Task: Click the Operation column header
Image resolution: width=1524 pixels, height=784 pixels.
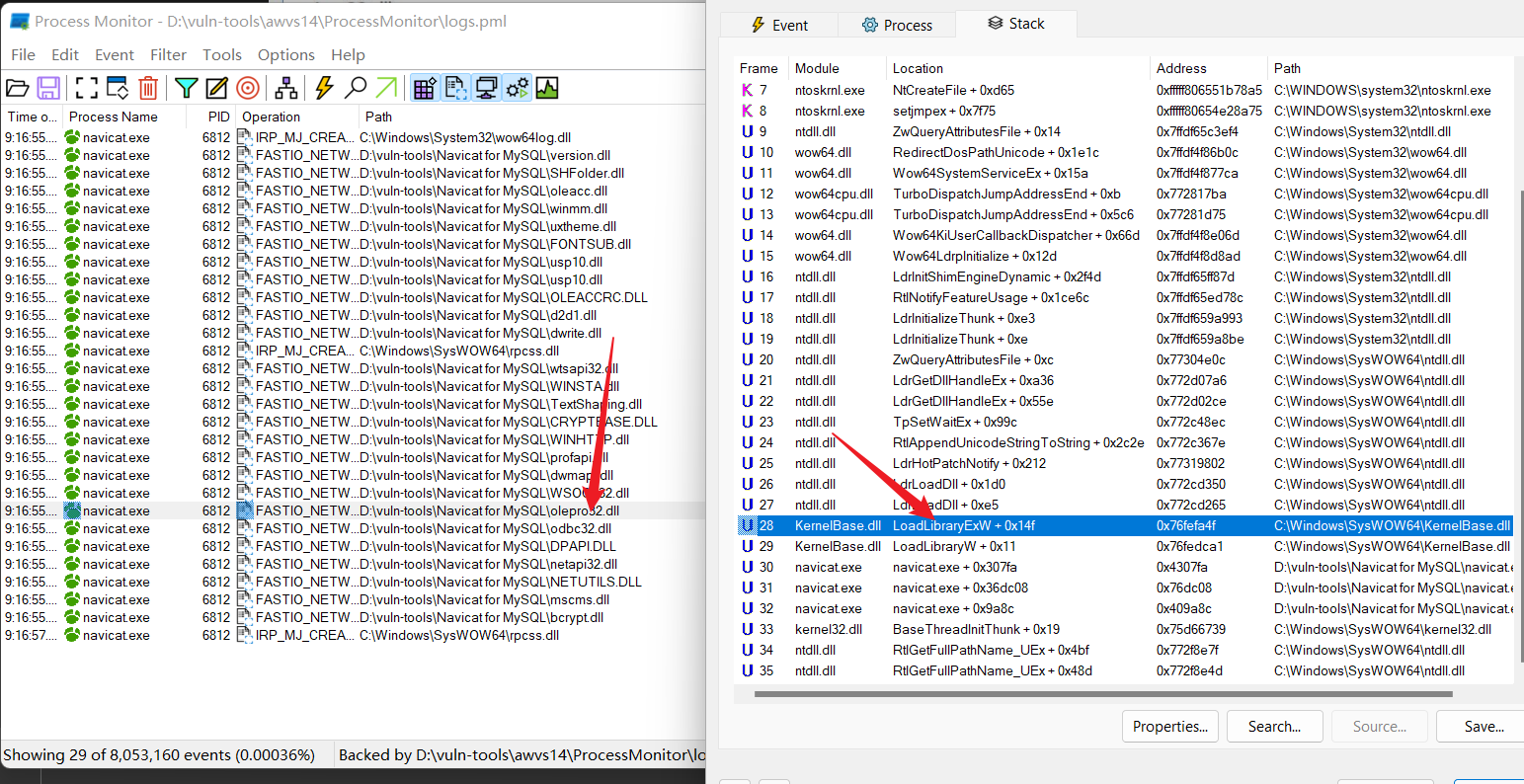Action: coord(296,117)
